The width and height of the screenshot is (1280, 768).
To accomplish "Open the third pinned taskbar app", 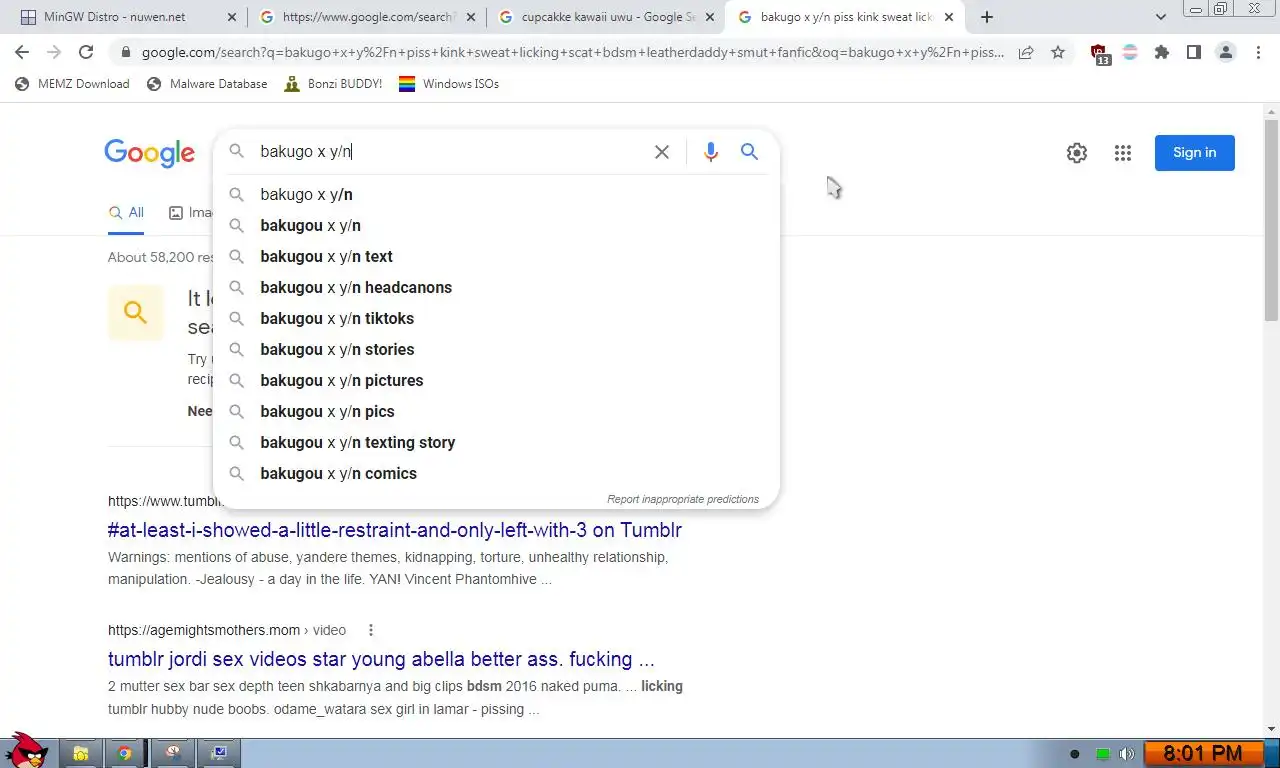I will [172, 753].
